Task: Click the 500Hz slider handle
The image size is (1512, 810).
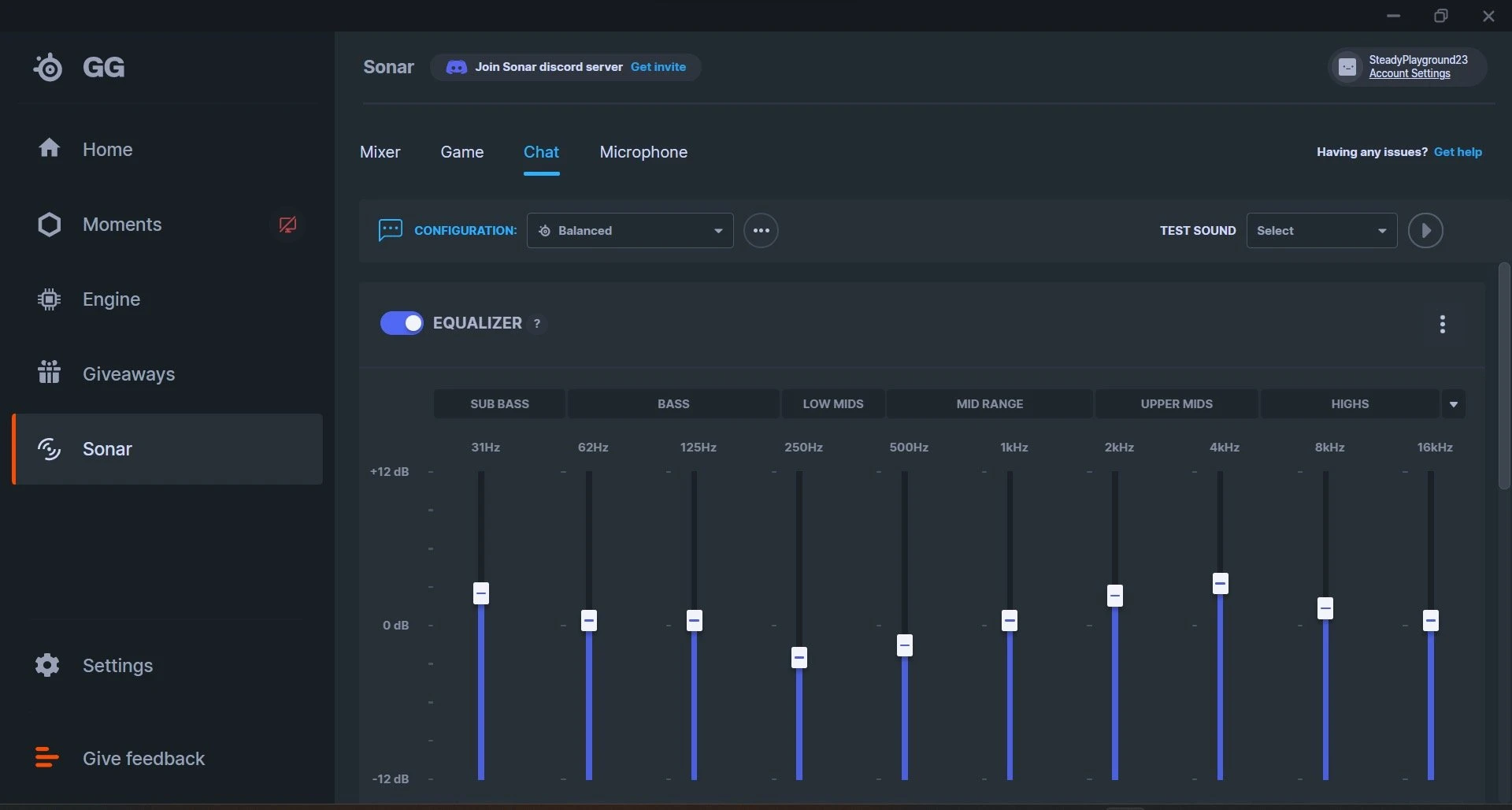Action: click(x=905, y=645)
